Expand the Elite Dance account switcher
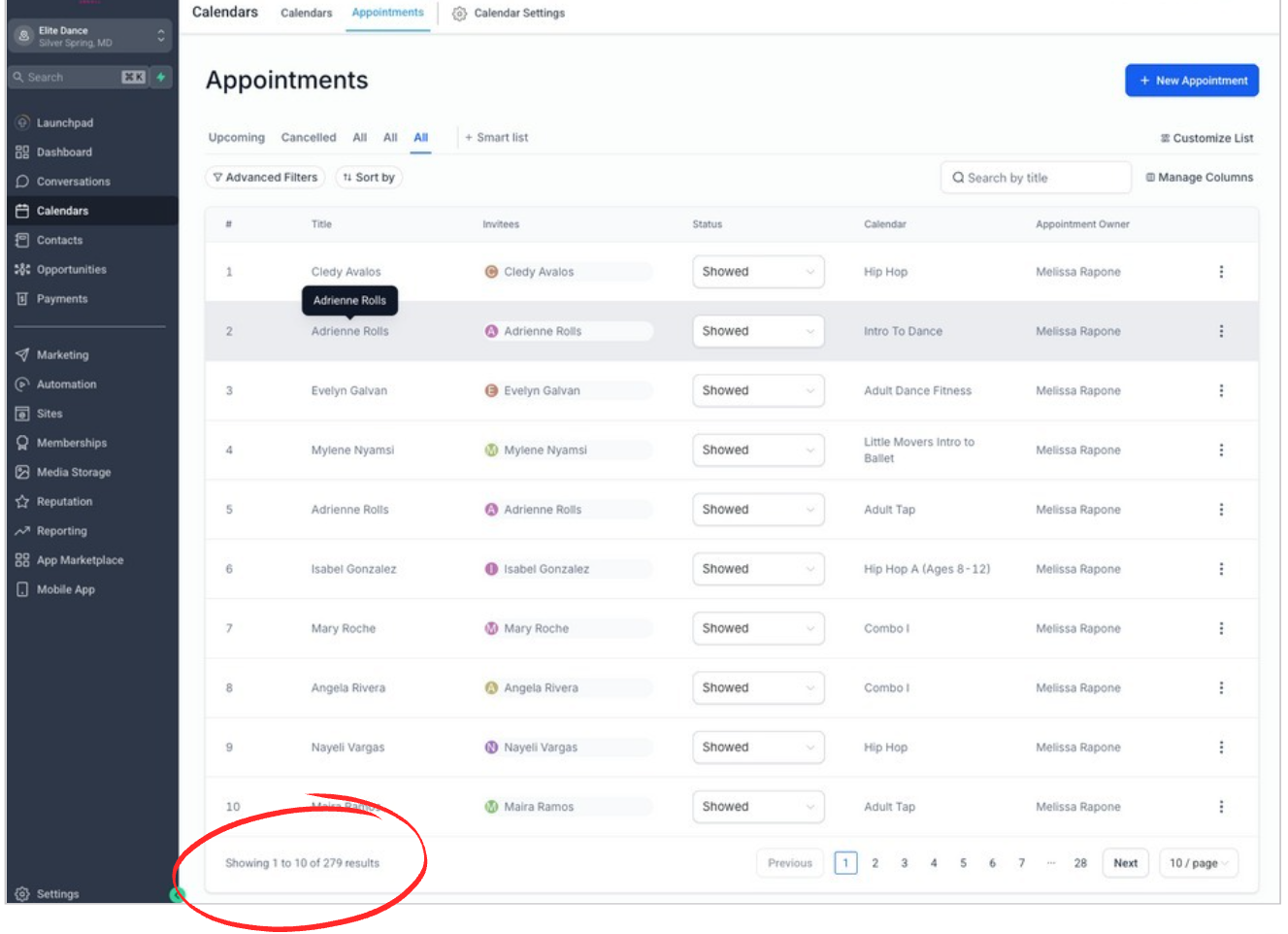The height and width of the screenshot is (934, 1288). pyautogui.click(x=90, y=36)
